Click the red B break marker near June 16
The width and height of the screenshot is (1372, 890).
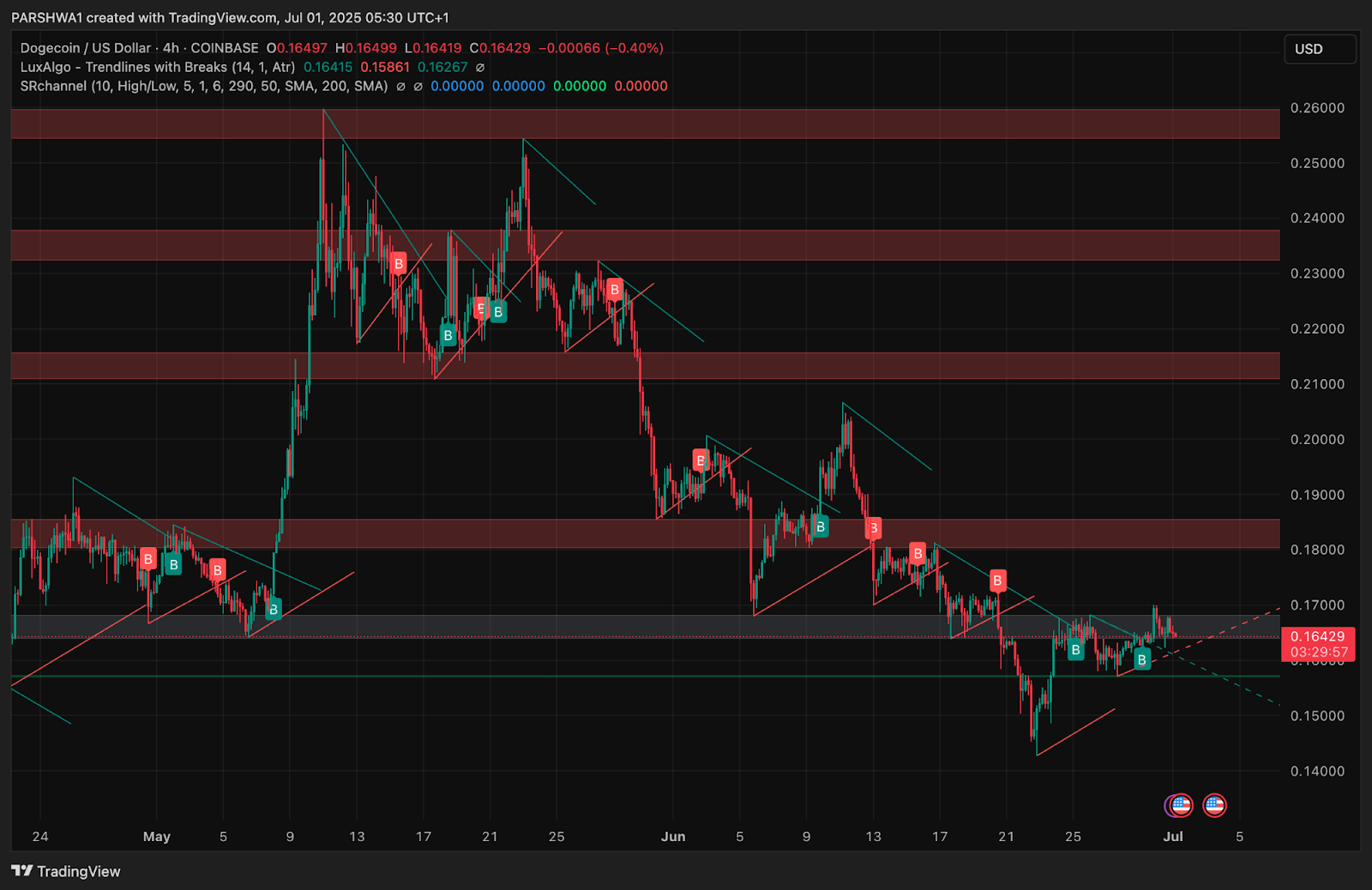[x=918, y=553]
